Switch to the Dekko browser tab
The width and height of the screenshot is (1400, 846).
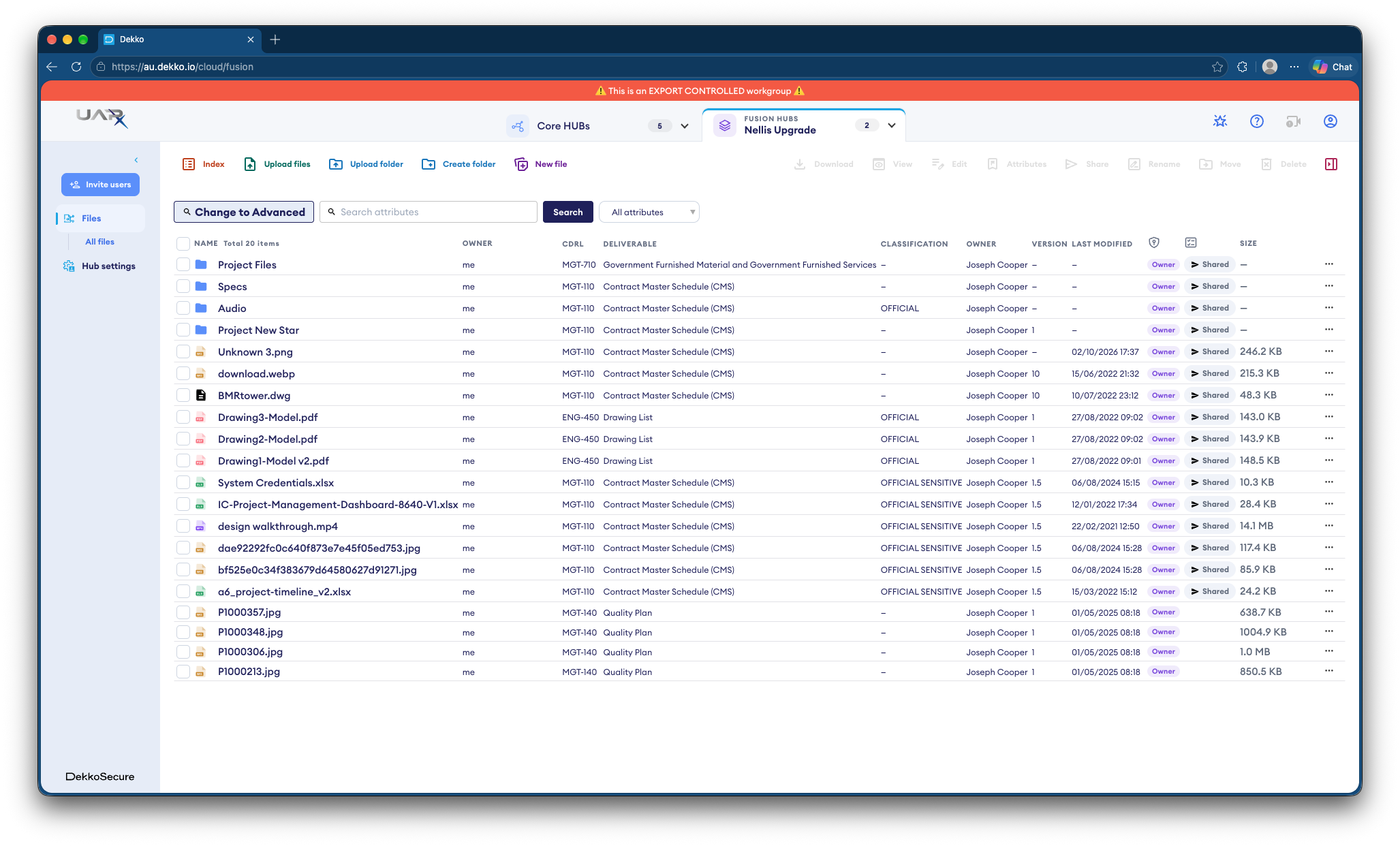click(x=180, y=40)
